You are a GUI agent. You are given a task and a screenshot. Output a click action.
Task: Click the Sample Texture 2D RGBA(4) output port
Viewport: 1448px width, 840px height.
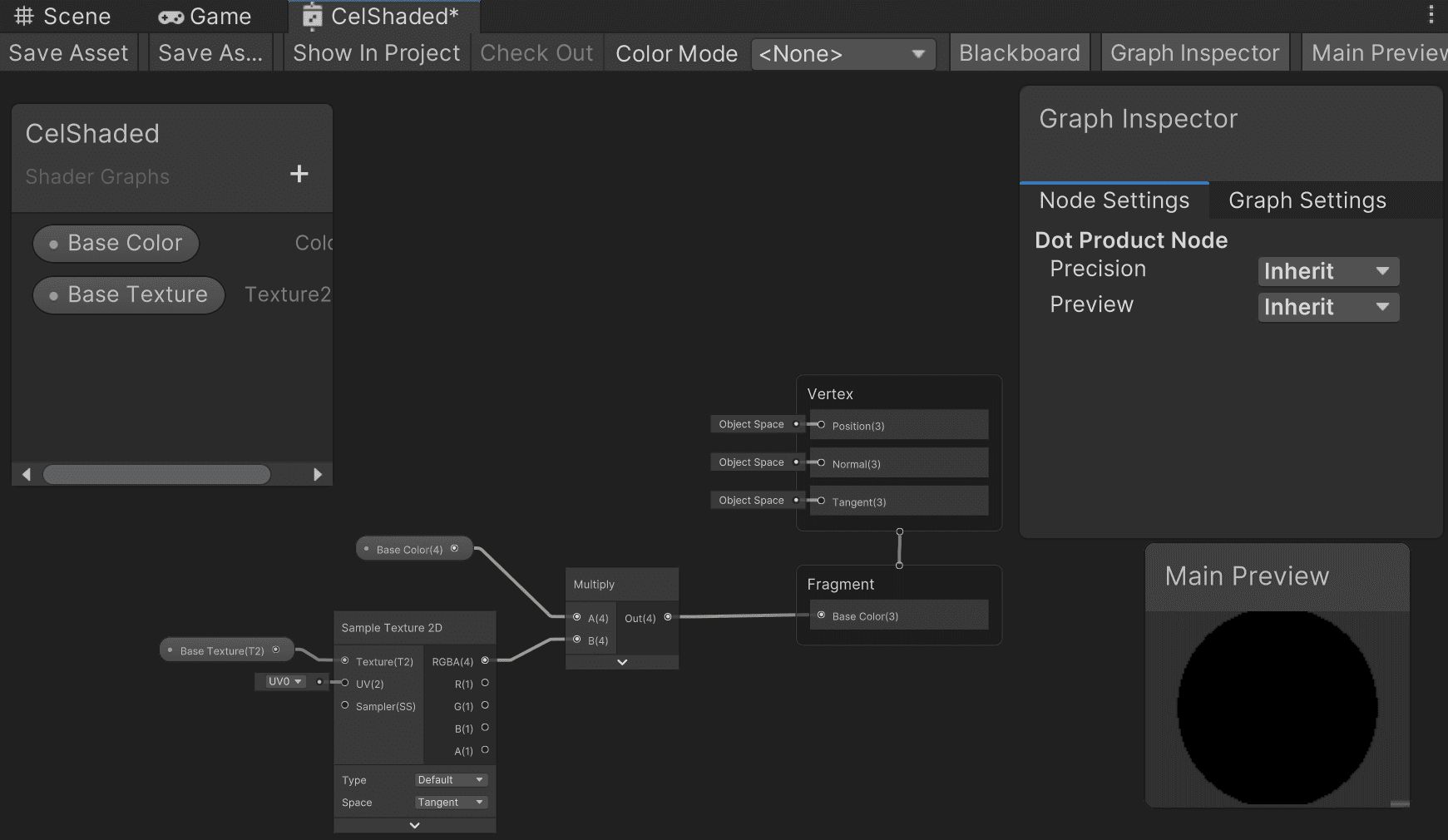485,660
